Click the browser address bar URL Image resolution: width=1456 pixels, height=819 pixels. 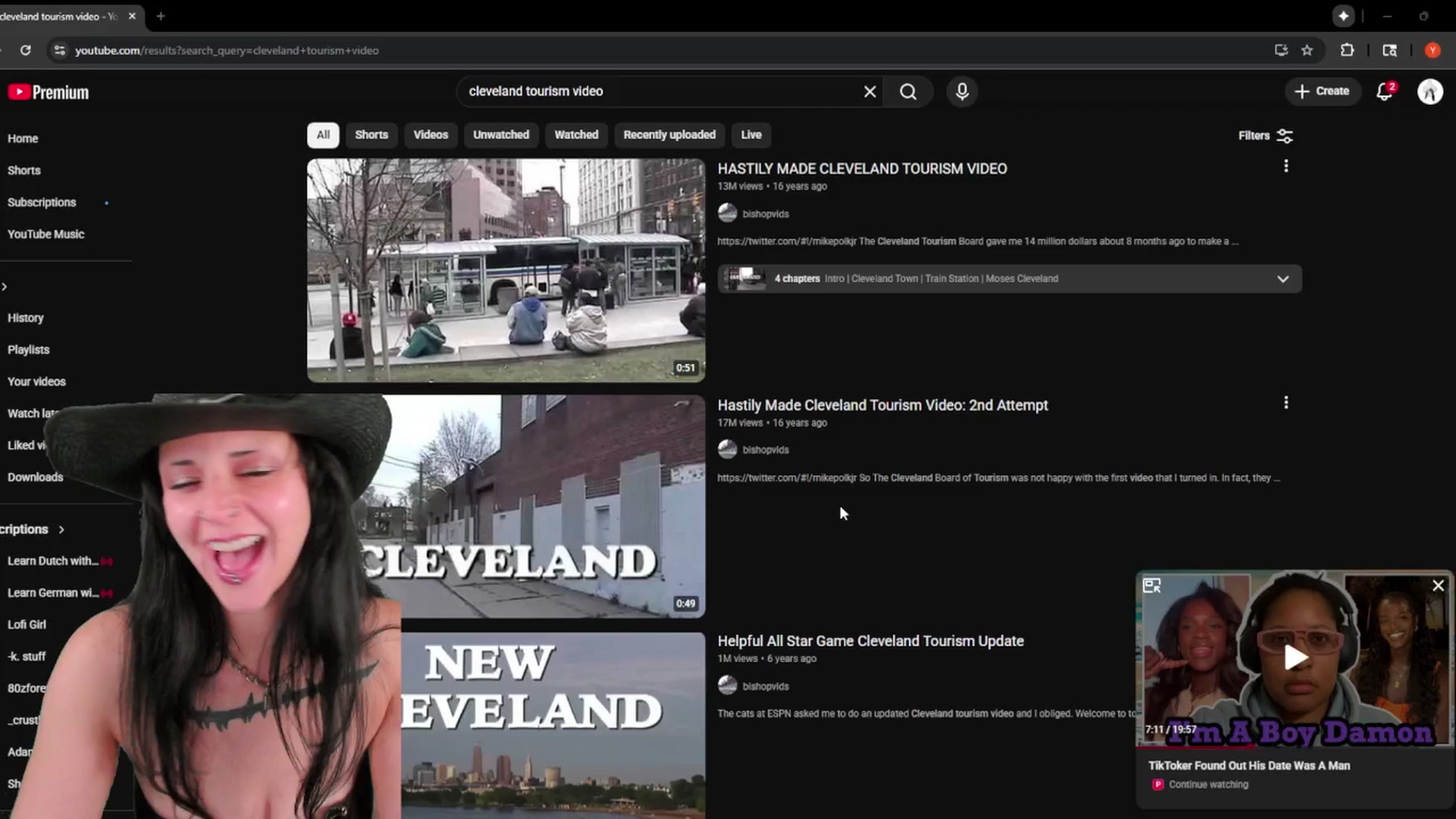pyautogui.click(x=227, y=51)
